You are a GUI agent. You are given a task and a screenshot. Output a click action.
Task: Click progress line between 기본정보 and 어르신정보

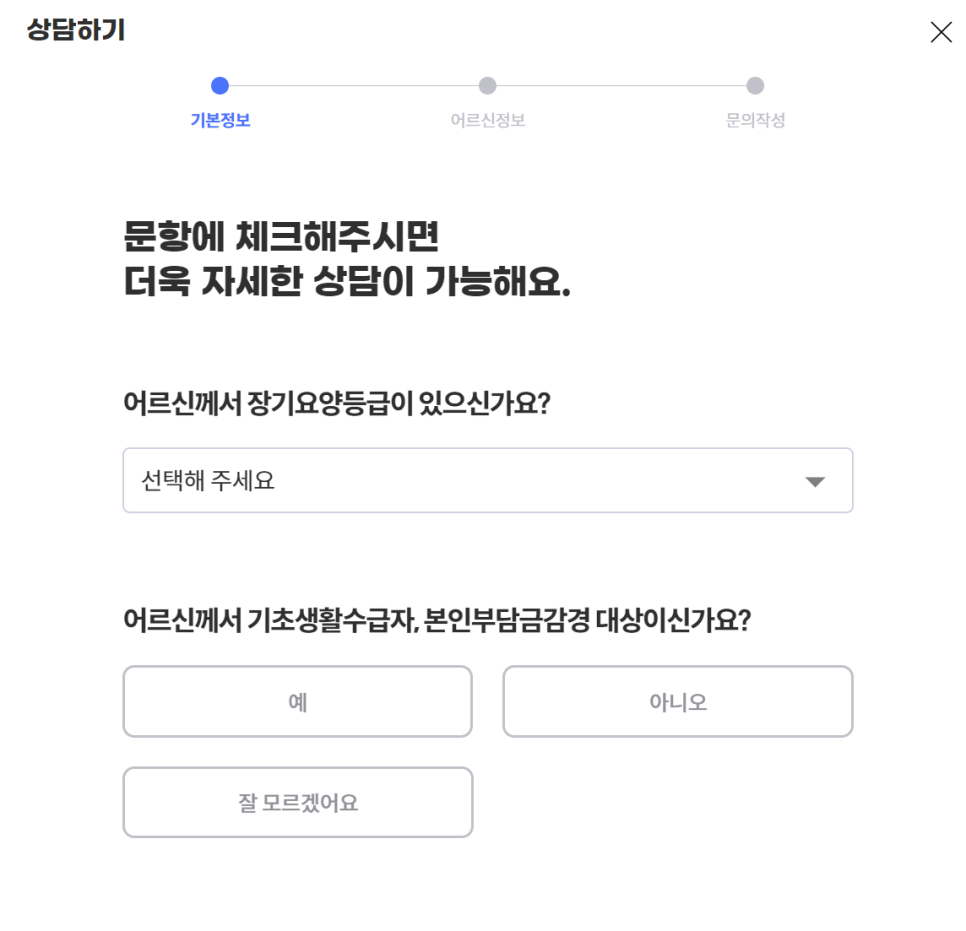click(353, 86)
